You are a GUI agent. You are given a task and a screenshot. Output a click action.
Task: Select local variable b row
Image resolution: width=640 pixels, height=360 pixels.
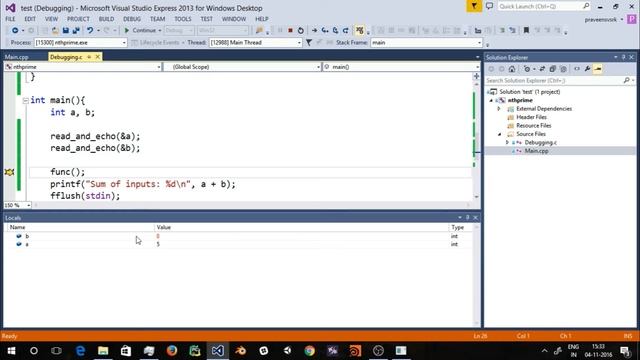(239, 236)
